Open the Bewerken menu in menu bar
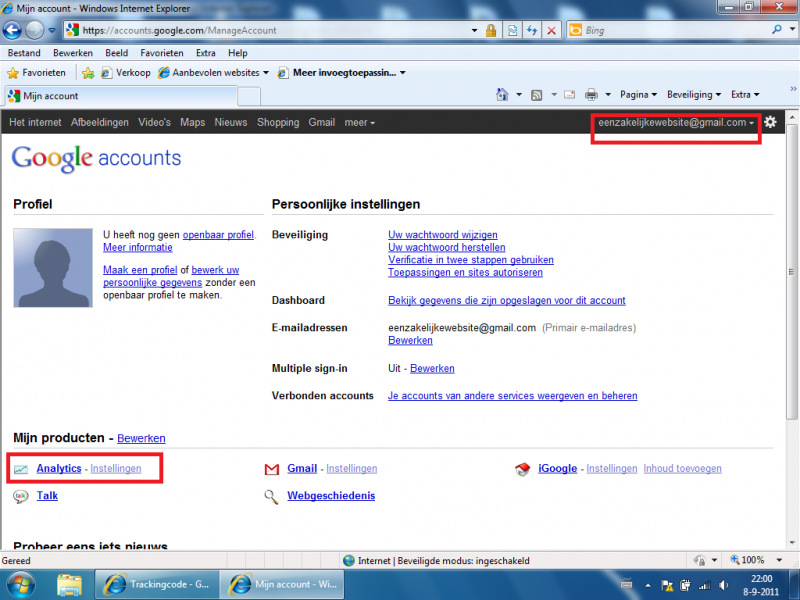 point(73,53)
